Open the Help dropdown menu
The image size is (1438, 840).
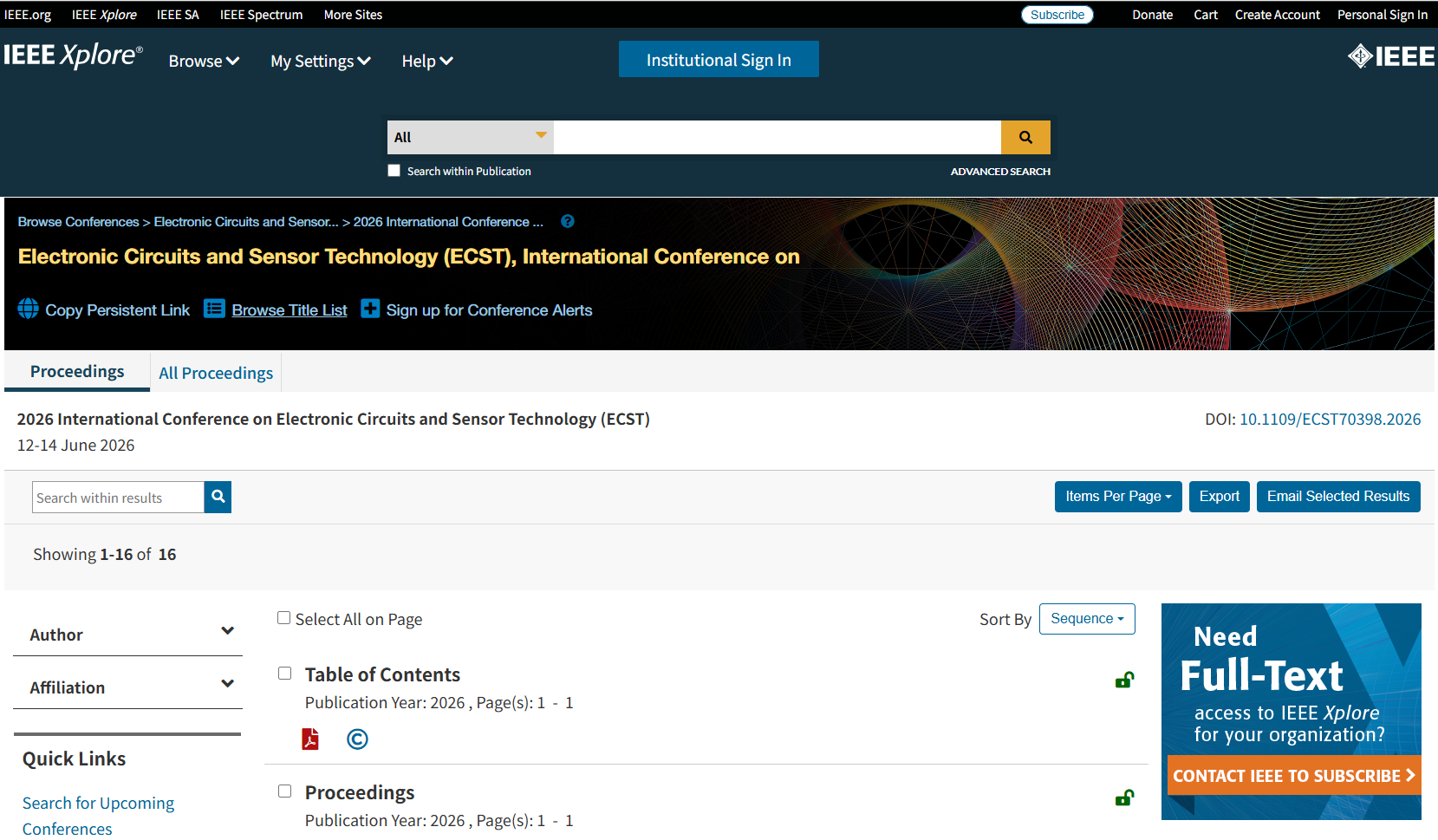[x=427, y=61]
